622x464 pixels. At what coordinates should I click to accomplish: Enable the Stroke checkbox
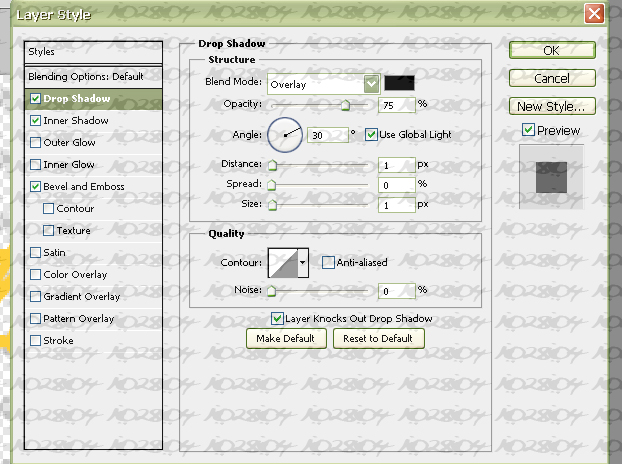35,340
